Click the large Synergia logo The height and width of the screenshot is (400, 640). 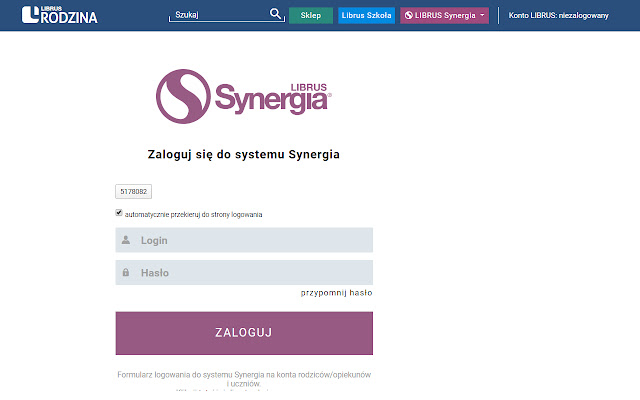coord(244,96)
